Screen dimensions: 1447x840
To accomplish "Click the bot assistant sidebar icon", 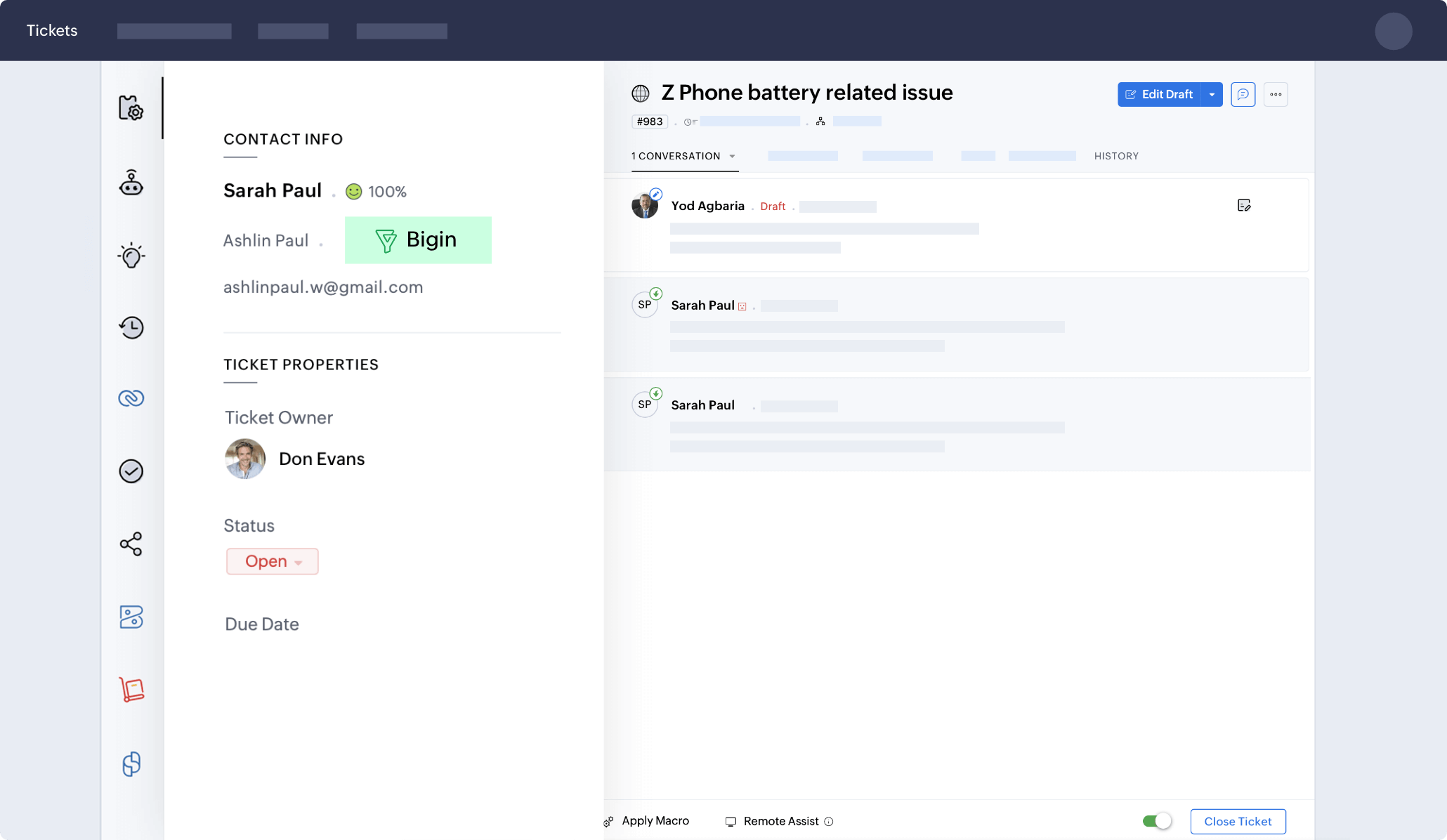I will 131,183.
